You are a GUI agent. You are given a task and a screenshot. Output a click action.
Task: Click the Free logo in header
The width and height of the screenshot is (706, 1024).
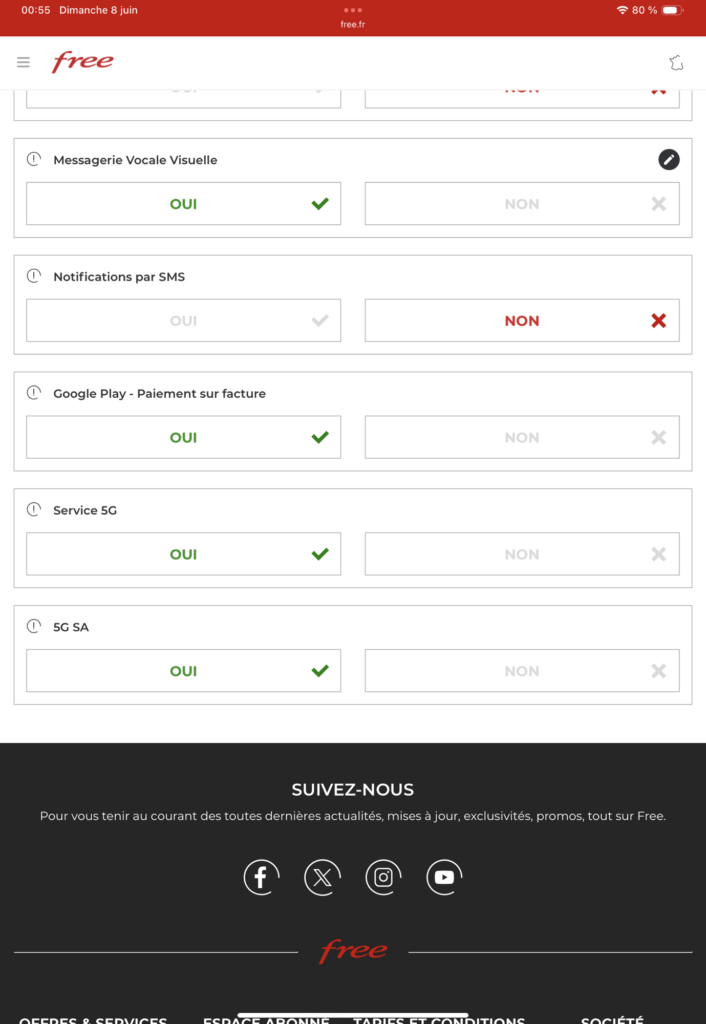click(82, 62)
